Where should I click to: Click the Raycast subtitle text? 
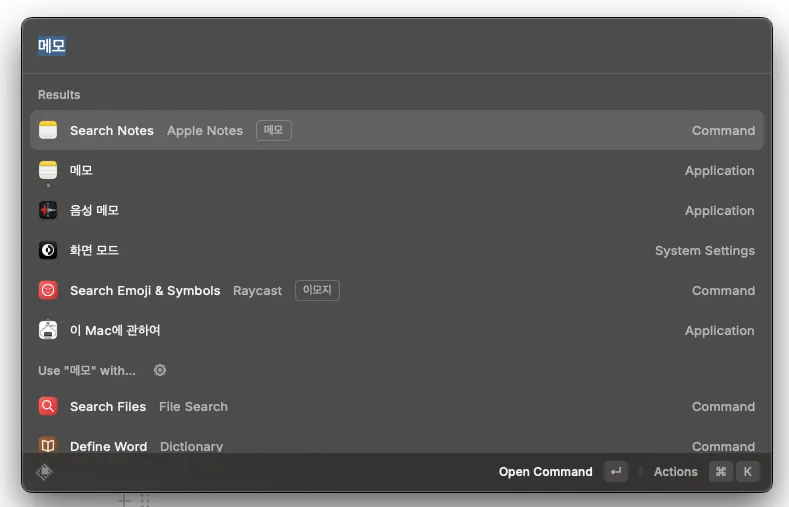[x=257, y=291]
